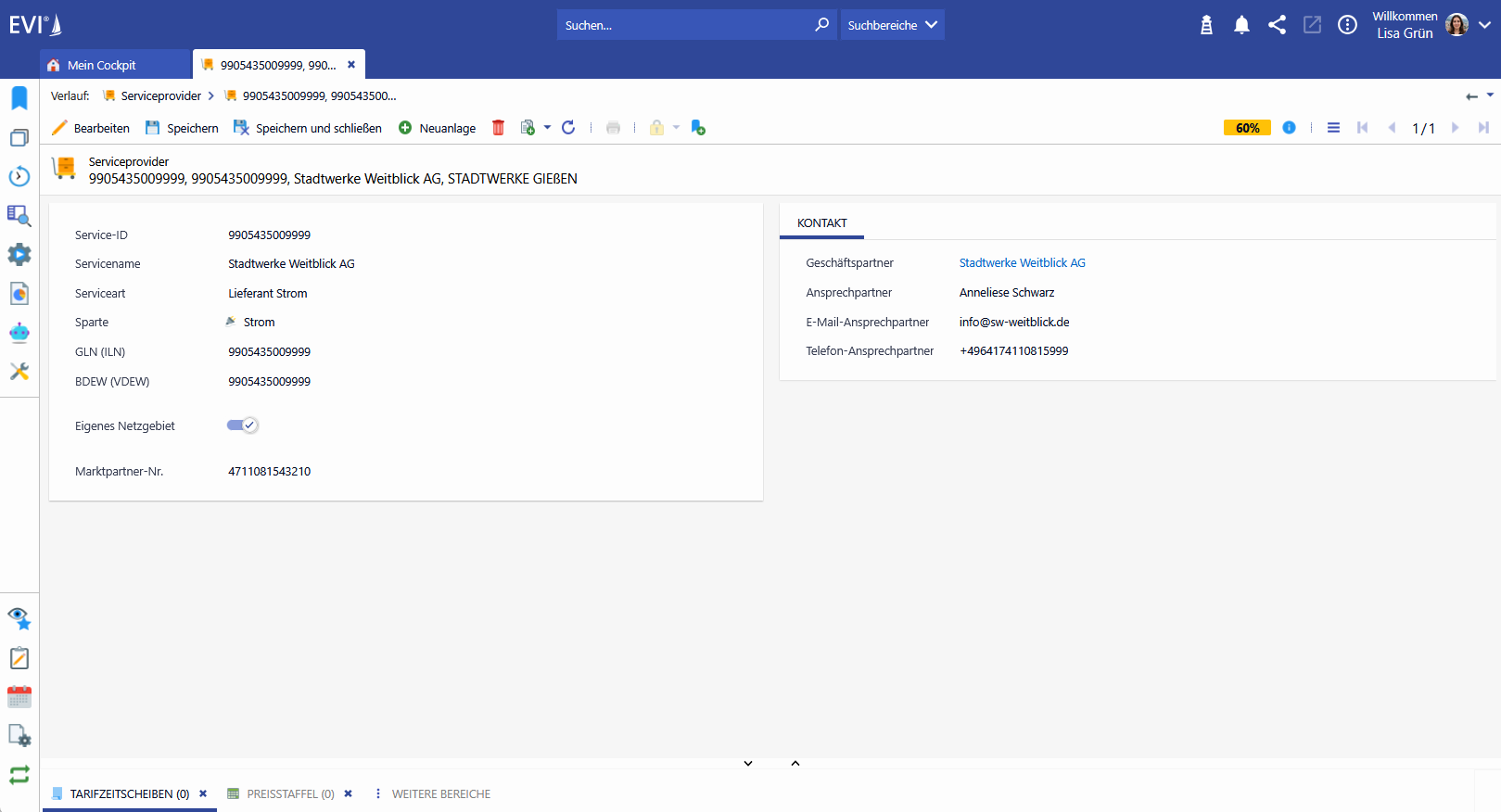This screenshot has width=1501, height=812.
Task: Expand Weitere Bereiche menu
Action: pos(433,793)
